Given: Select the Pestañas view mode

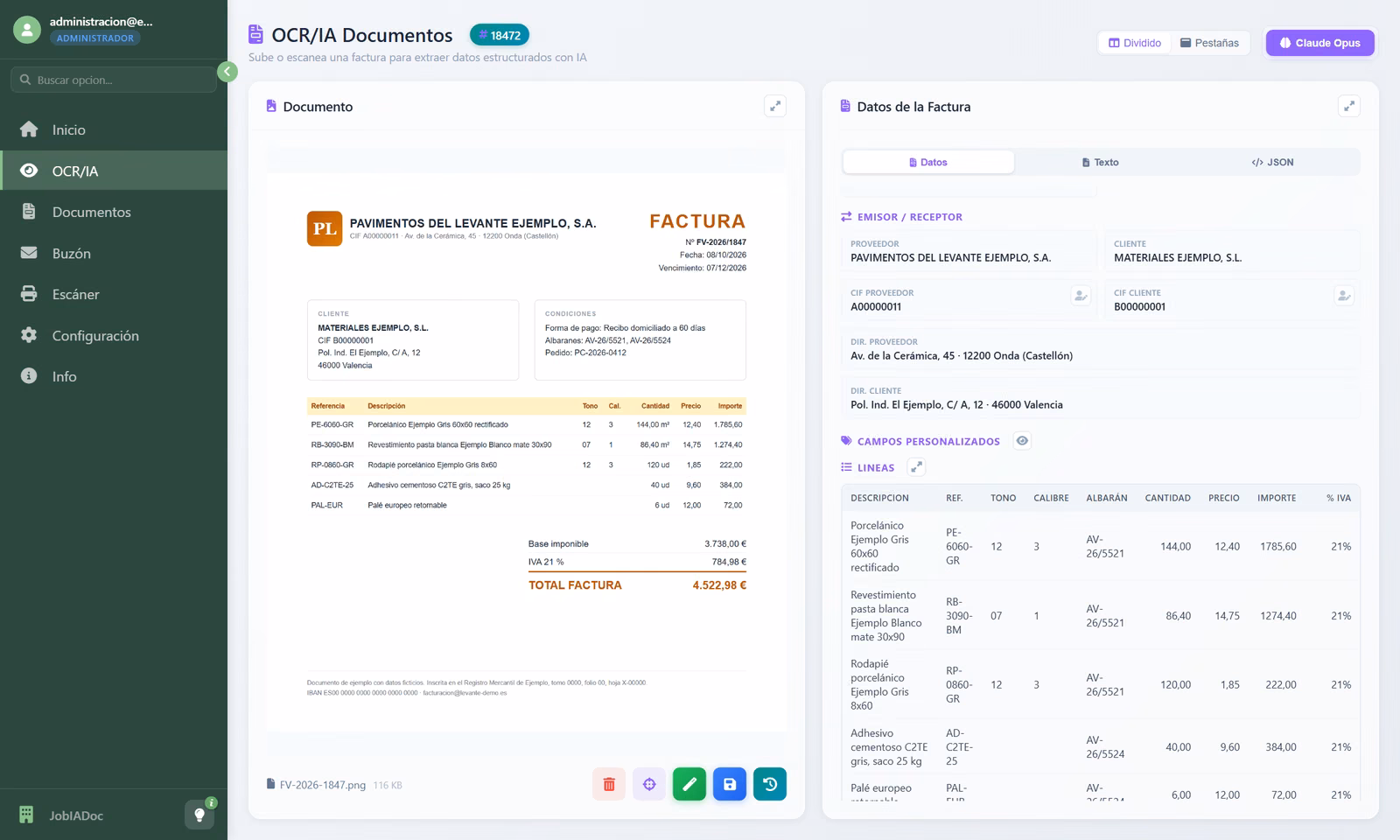Looking at the screenshot, I should (x=1210, y=43).
